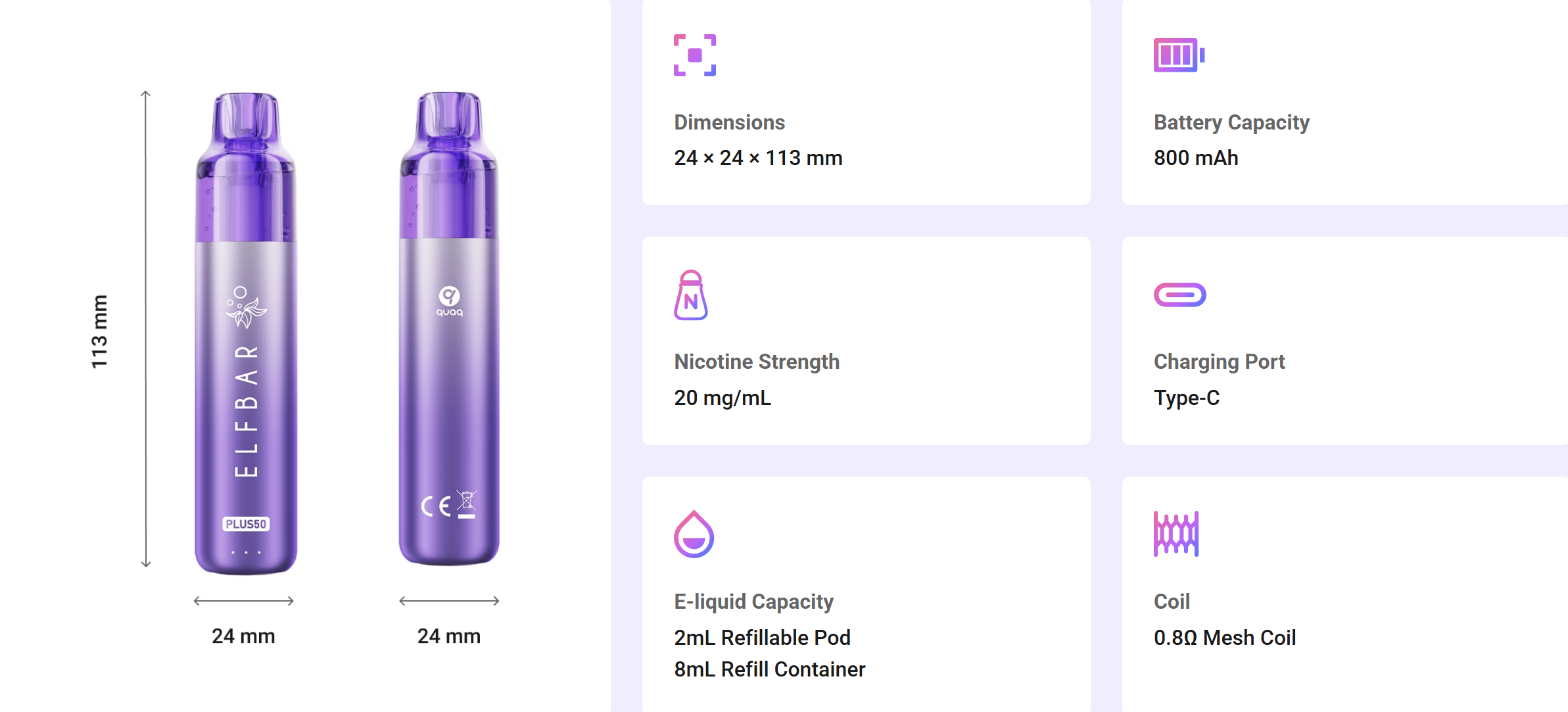Click the Dimensions heading text

(729, 122)
